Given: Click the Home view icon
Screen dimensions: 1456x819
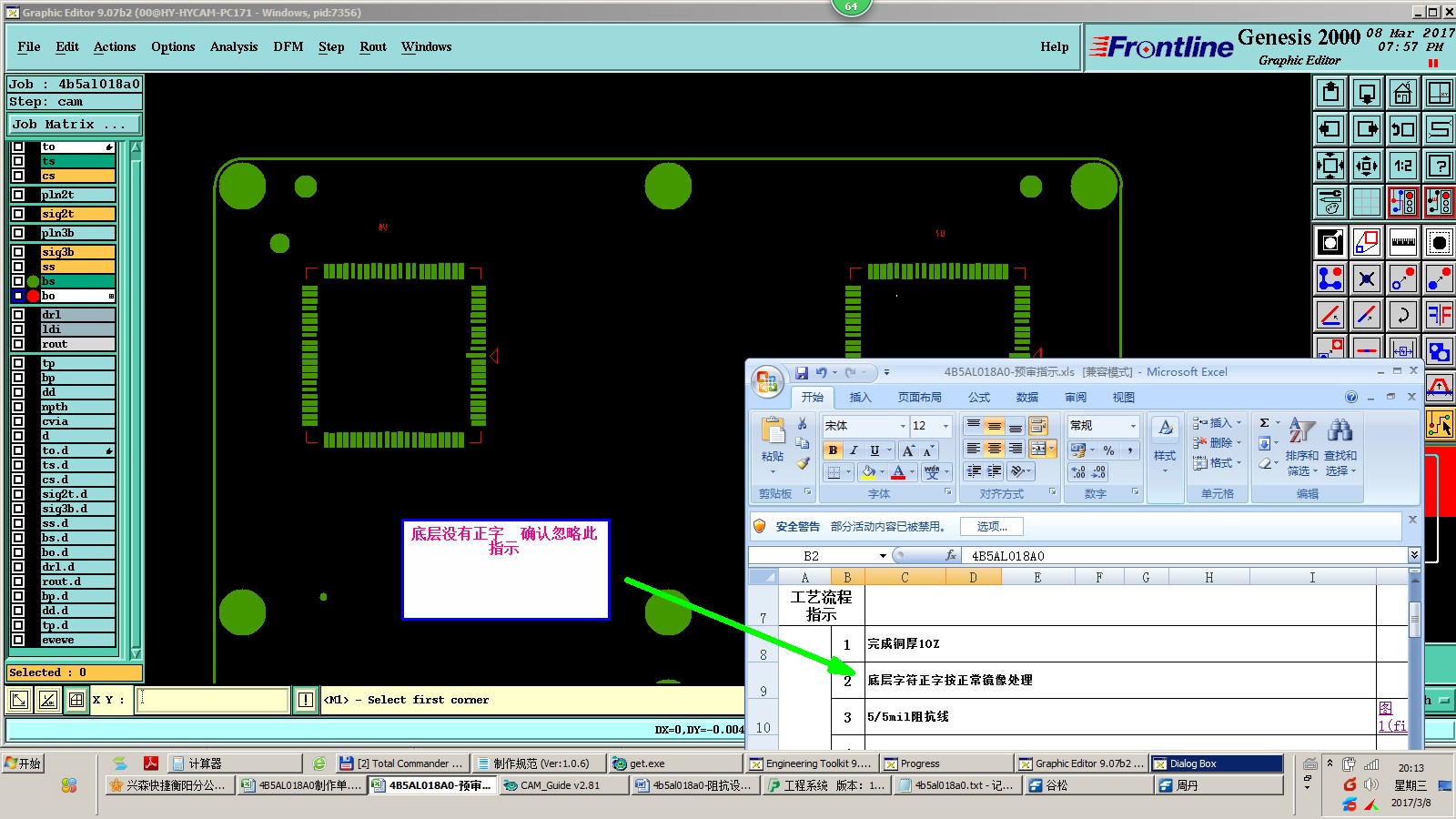Looking at the screenshot, I should coord(1403,93).
